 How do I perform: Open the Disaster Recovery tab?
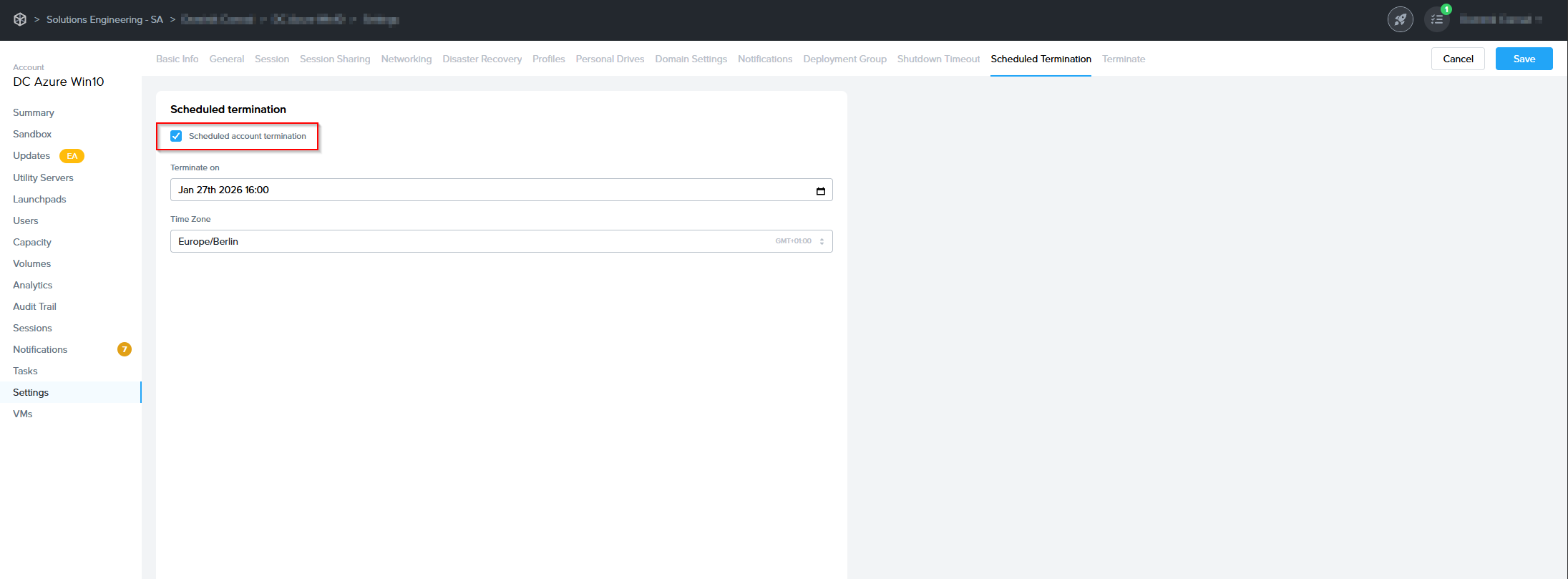pos(482,59)
